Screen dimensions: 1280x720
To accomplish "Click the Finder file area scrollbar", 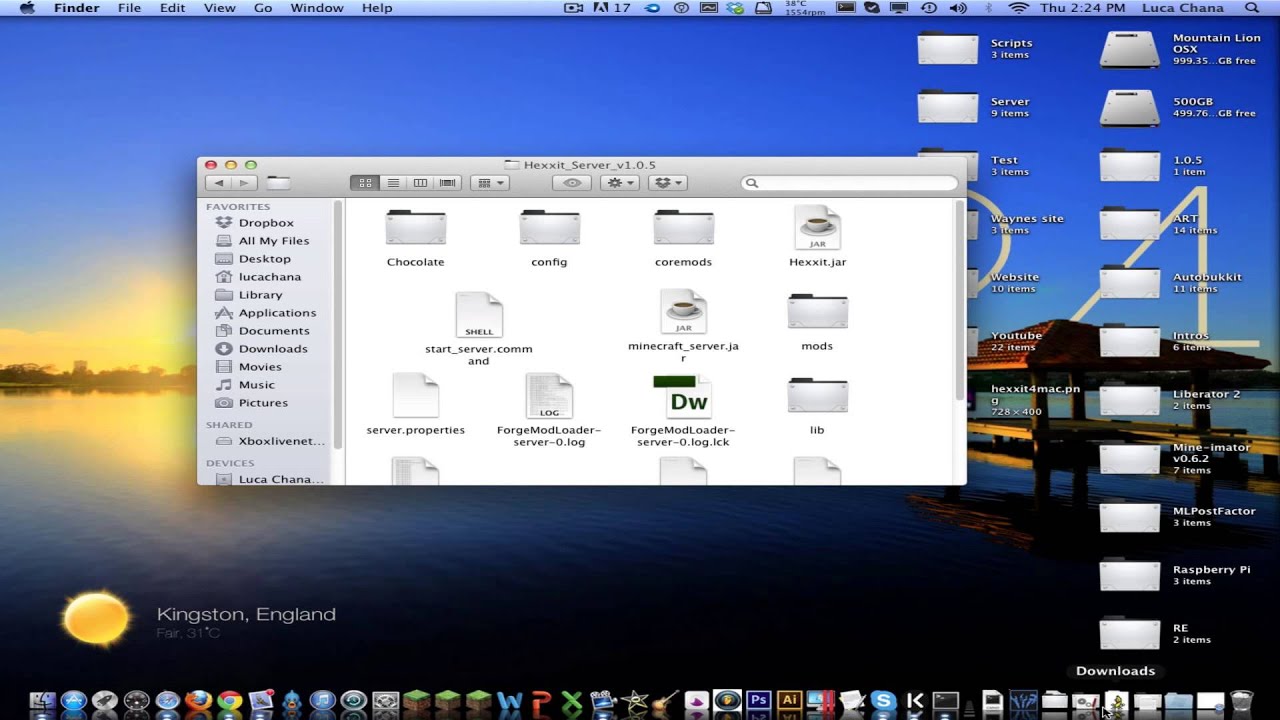I will [960, 300].
